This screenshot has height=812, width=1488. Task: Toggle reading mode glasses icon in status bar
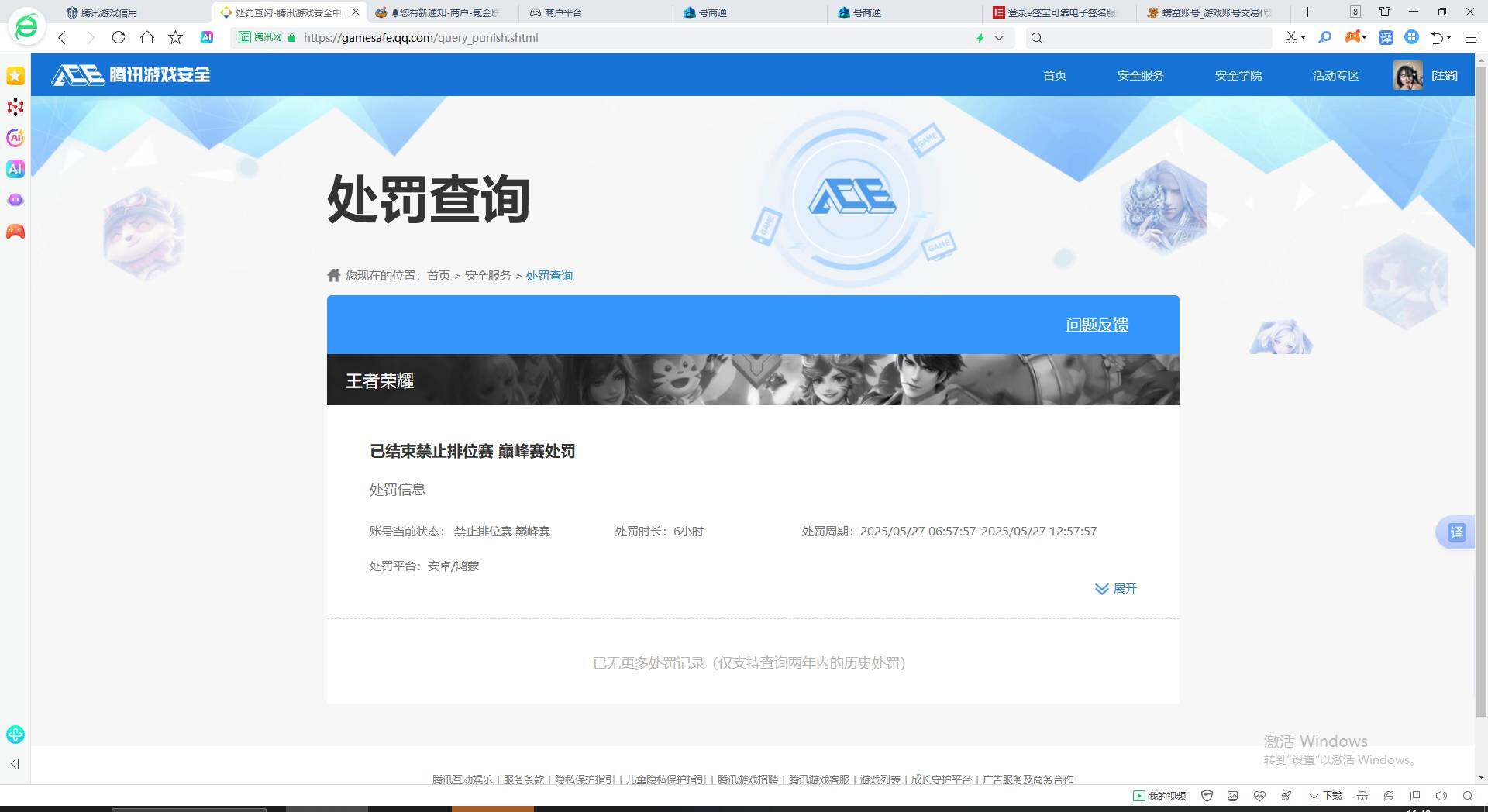(x=1362, y=796)
